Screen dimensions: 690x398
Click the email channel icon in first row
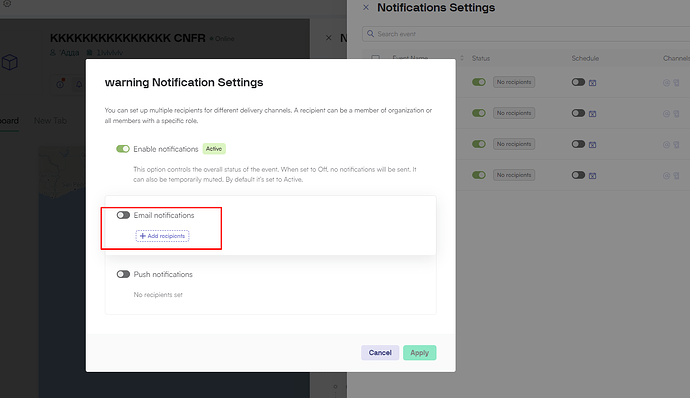[666, 83]
